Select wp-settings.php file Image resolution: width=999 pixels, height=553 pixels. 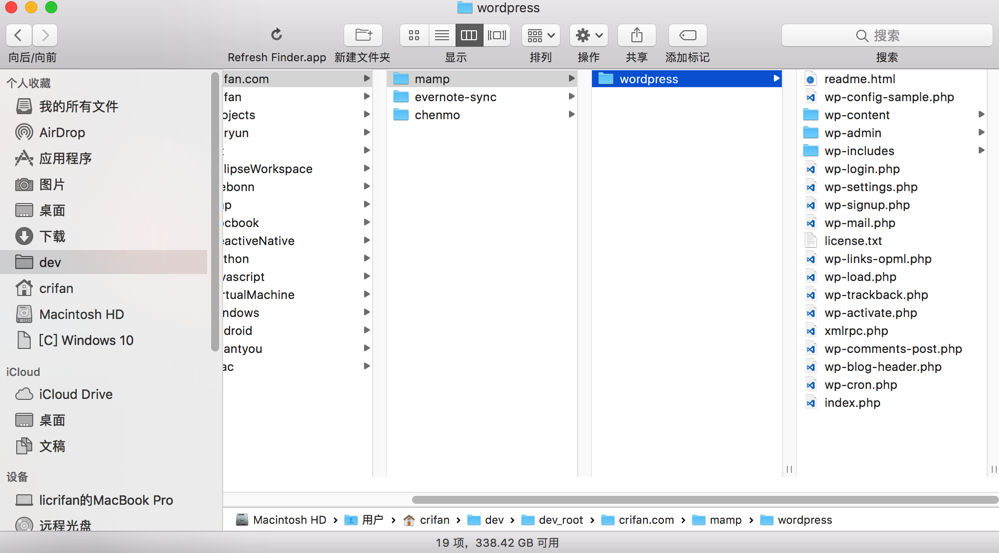click(870, 187)
